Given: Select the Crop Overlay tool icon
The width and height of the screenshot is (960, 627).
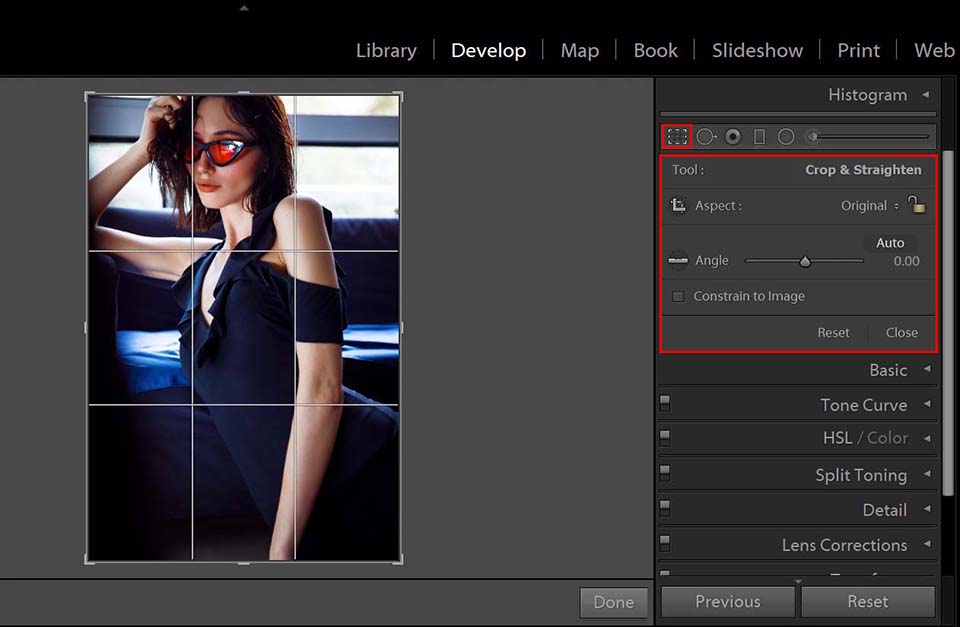Looking at the screenshot, I should pyautogui.click(x=677, y=136).
